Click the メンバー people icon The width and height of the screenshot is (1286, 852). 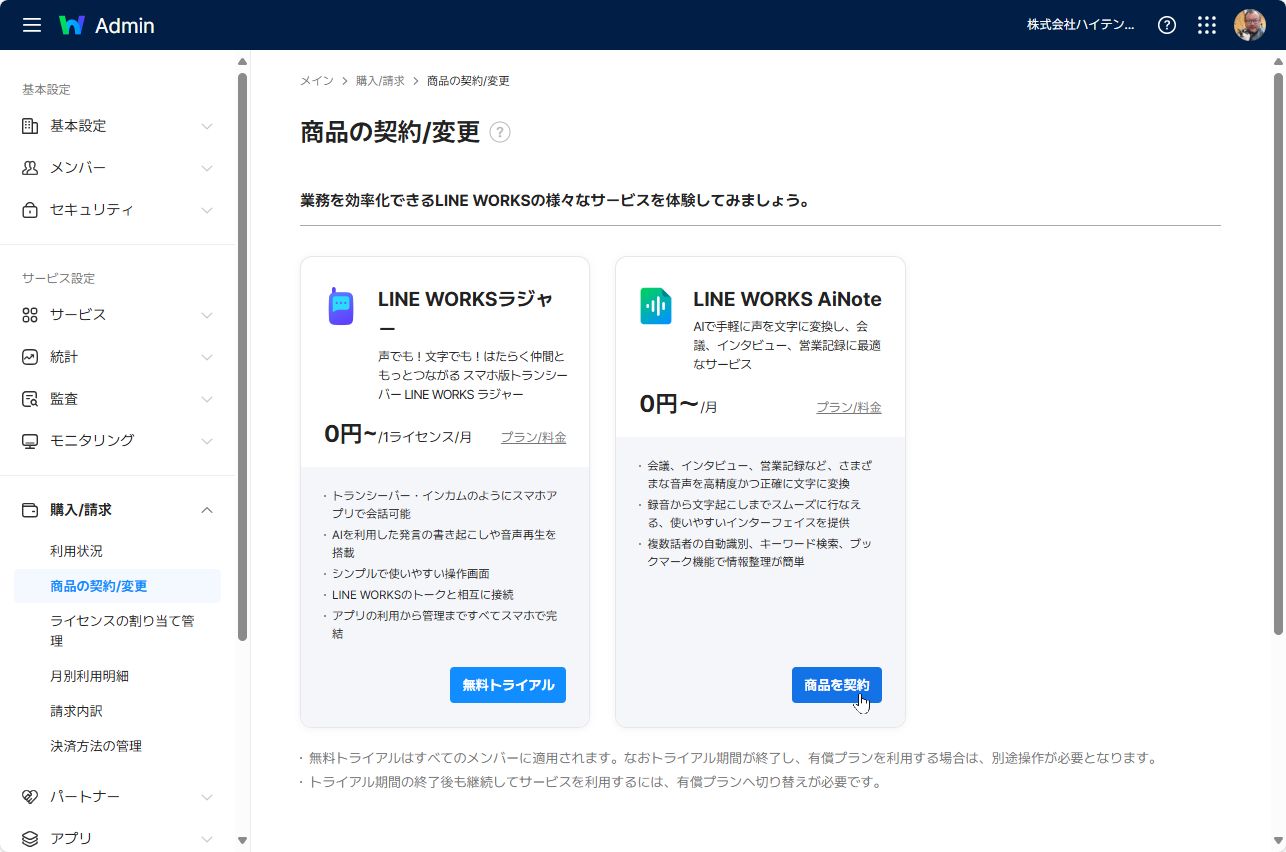point(30,168)
